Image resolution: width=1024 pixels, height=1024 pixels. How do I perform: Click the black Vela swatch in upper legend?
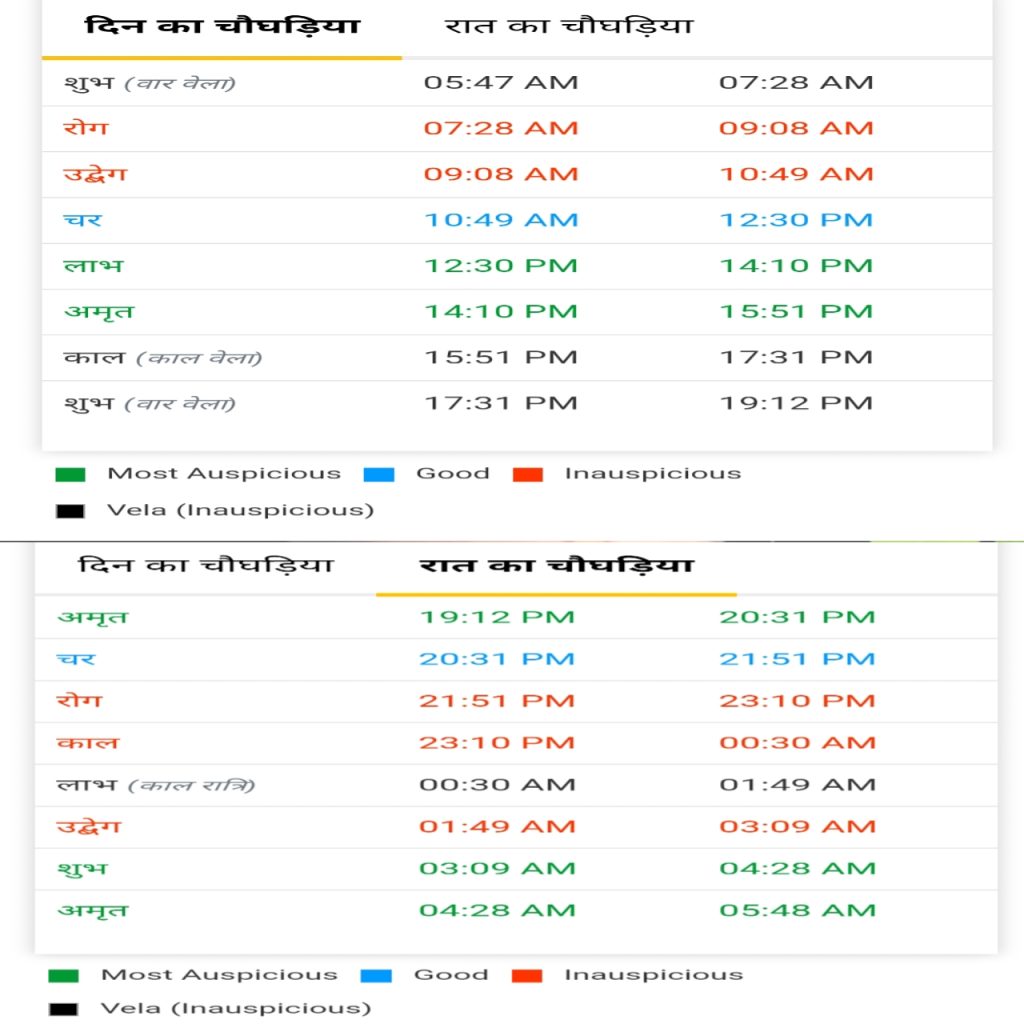tap(71, 511)
